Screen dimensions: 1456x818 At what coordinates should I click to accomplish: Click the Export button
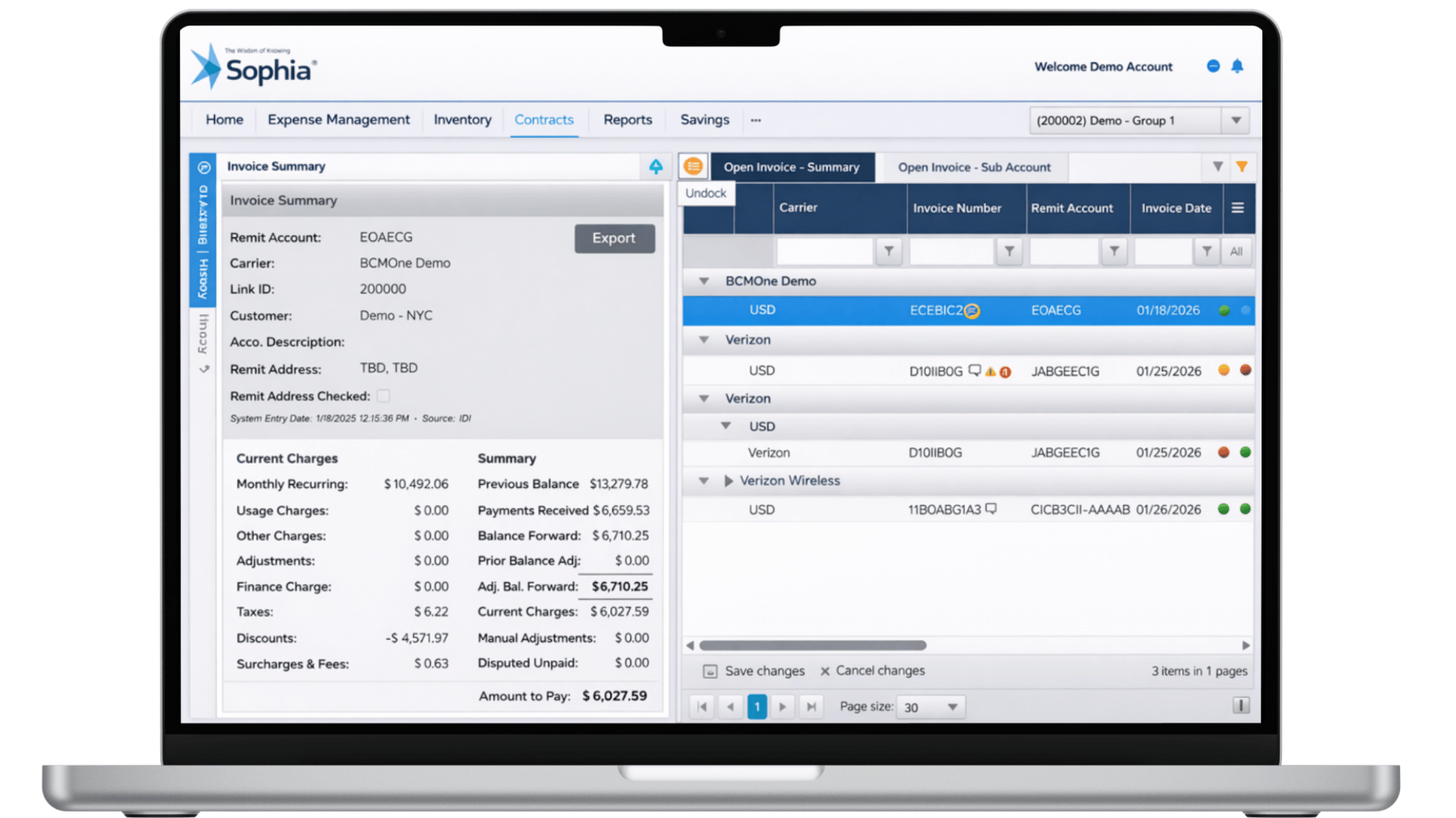pos(614,238)
